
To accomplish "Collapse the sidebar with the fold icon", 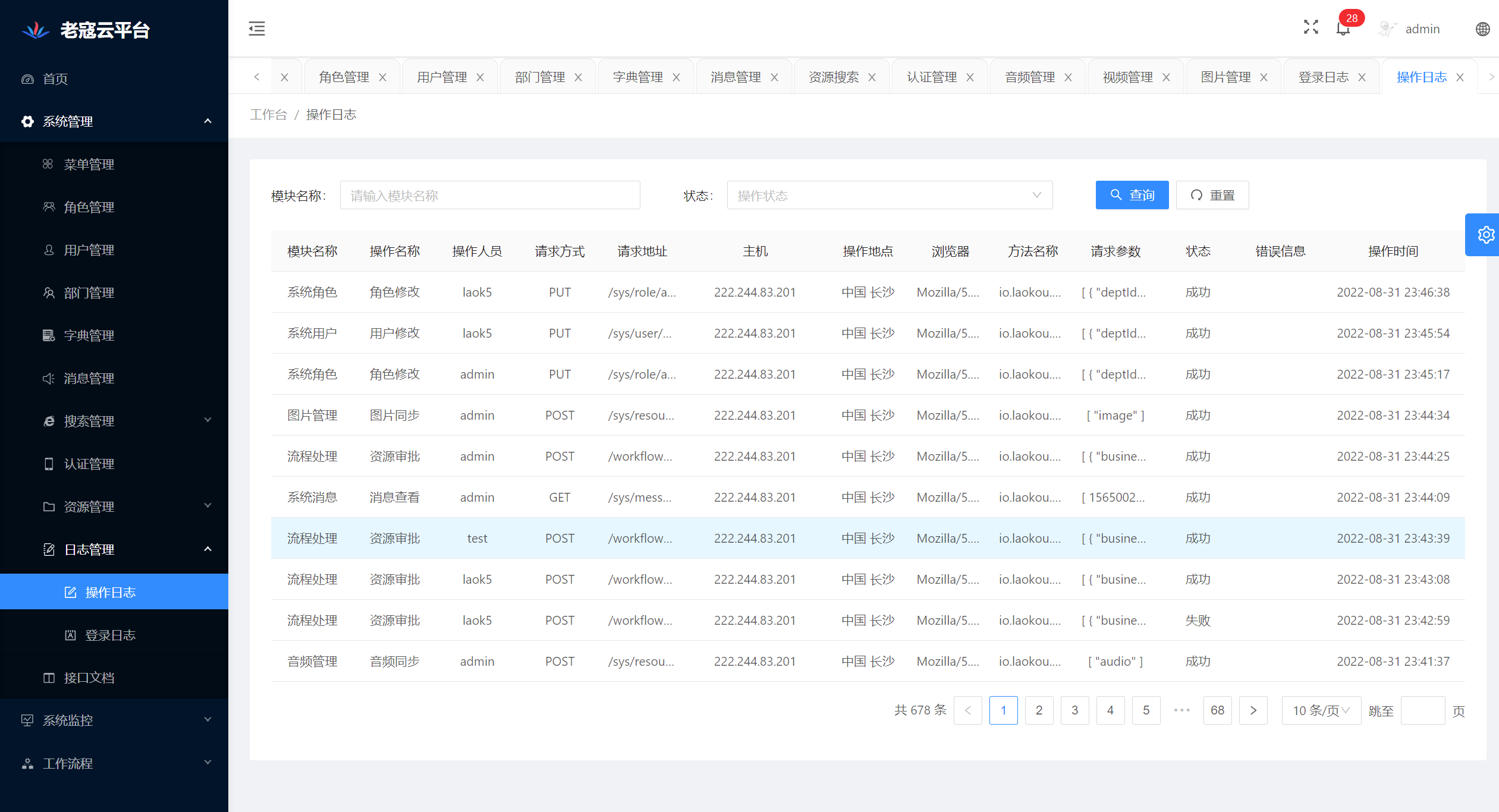I will [257, 29].
